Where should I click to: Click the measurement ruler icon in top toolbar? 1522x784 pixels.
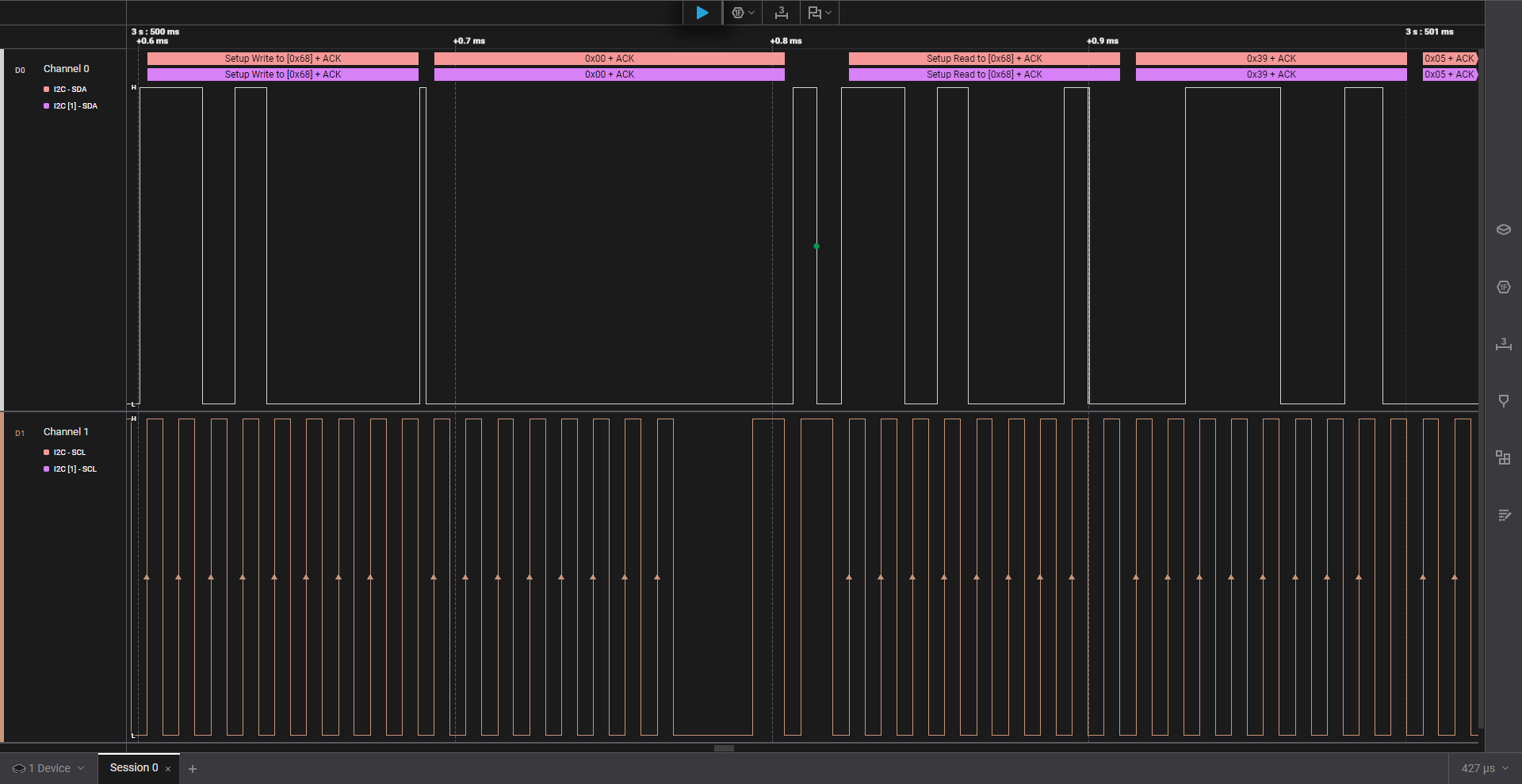781,13
